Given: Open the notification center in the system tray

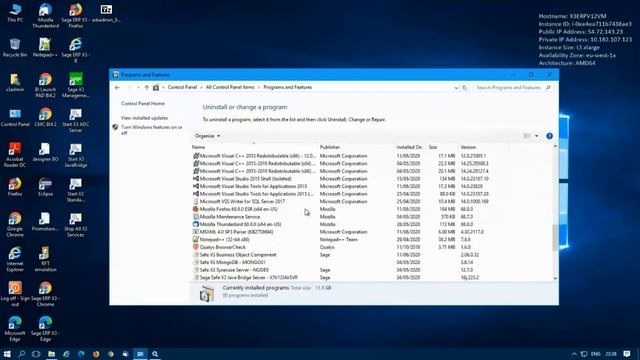Looking at the screenshot, I should tap(627, 354).
